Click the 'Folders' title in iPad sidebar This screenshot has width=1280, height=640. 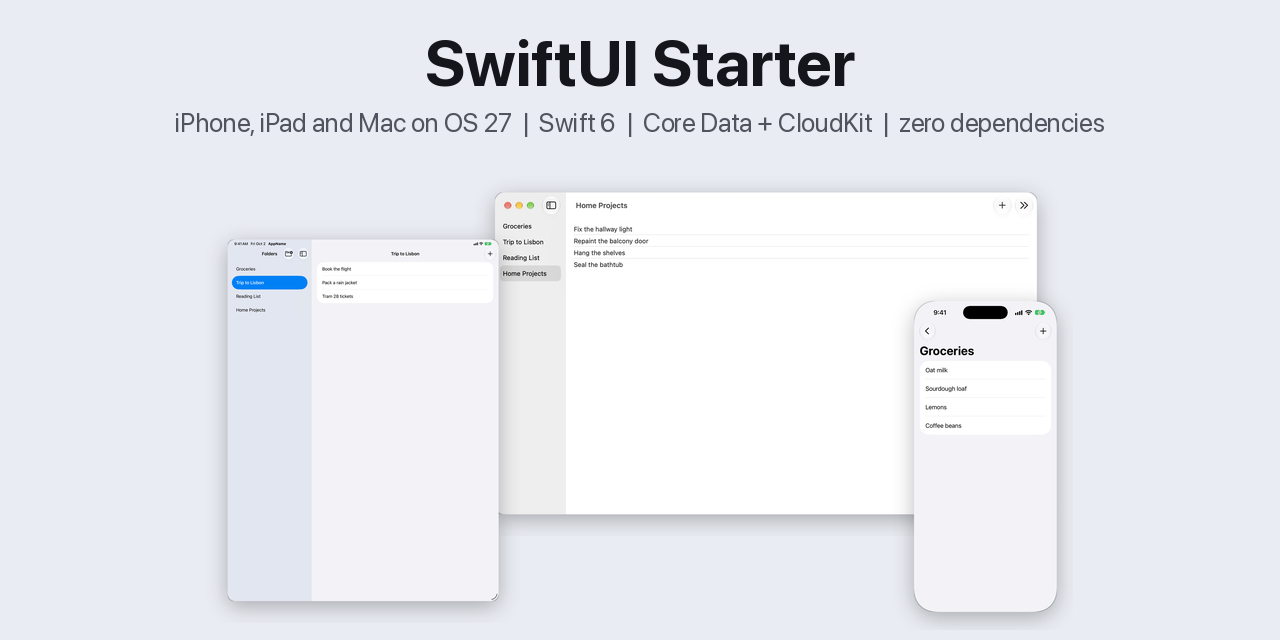point(270,254)
